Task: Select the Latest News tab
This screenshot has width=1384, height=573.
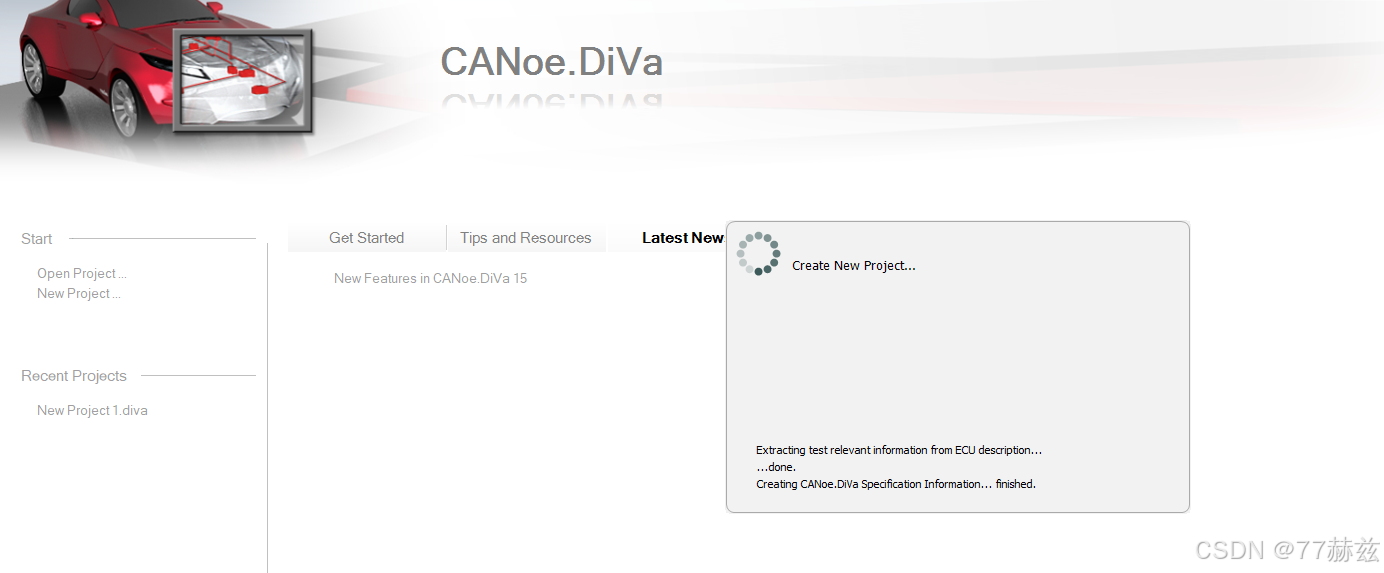Action: click(x=682, y=238)
